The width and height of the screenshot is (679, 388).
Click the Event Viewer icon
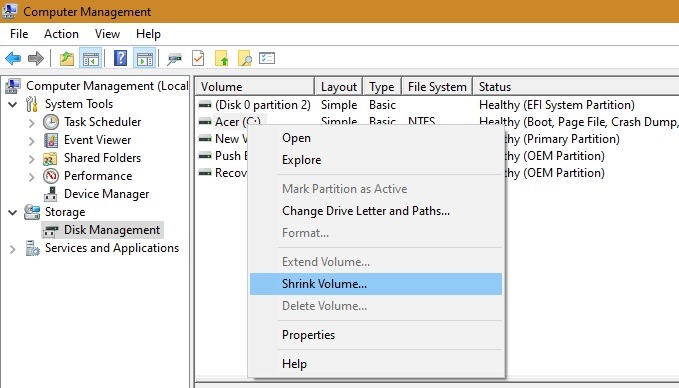51,140
